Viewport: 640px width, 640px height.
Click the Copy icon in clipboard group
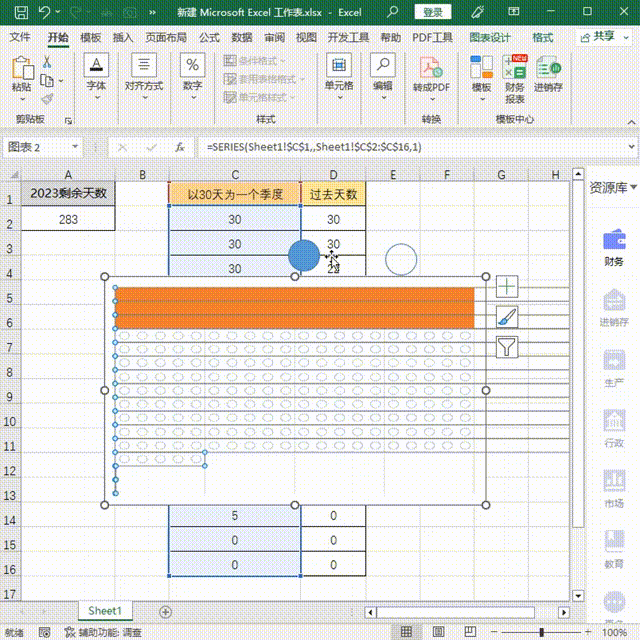pos(47,80)
